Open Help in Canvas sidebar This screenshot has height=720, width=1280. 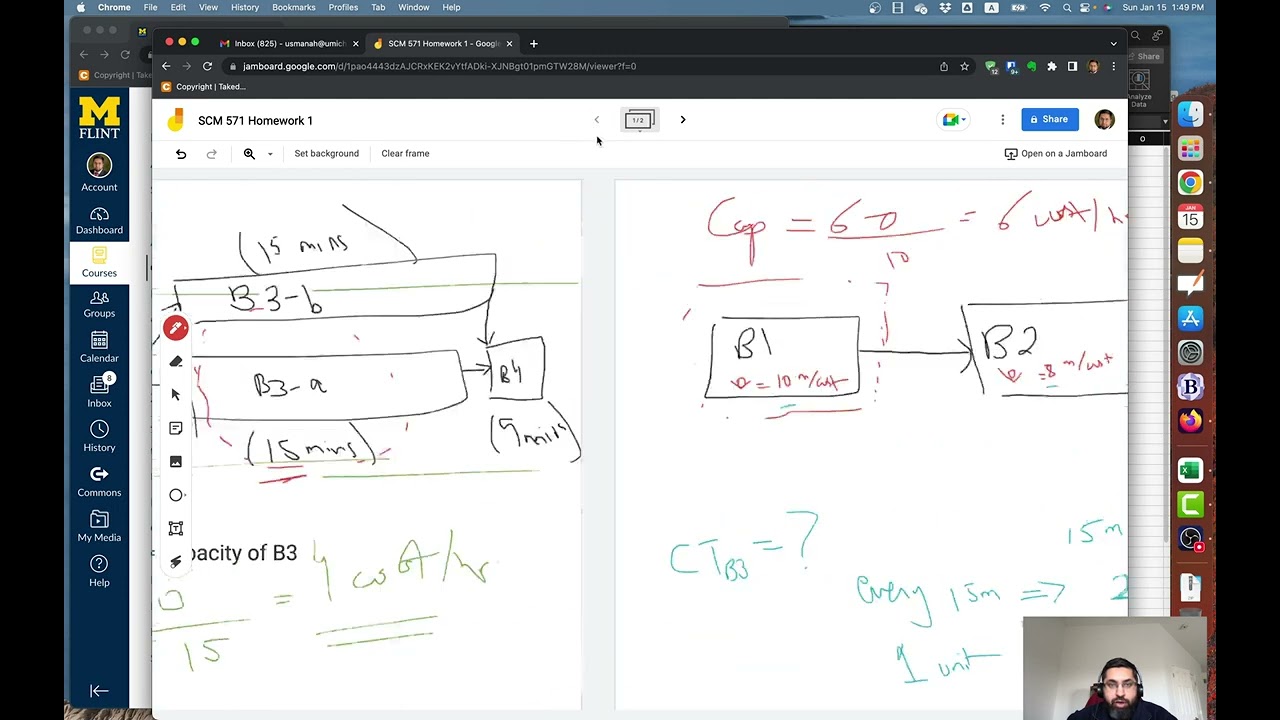99,572
